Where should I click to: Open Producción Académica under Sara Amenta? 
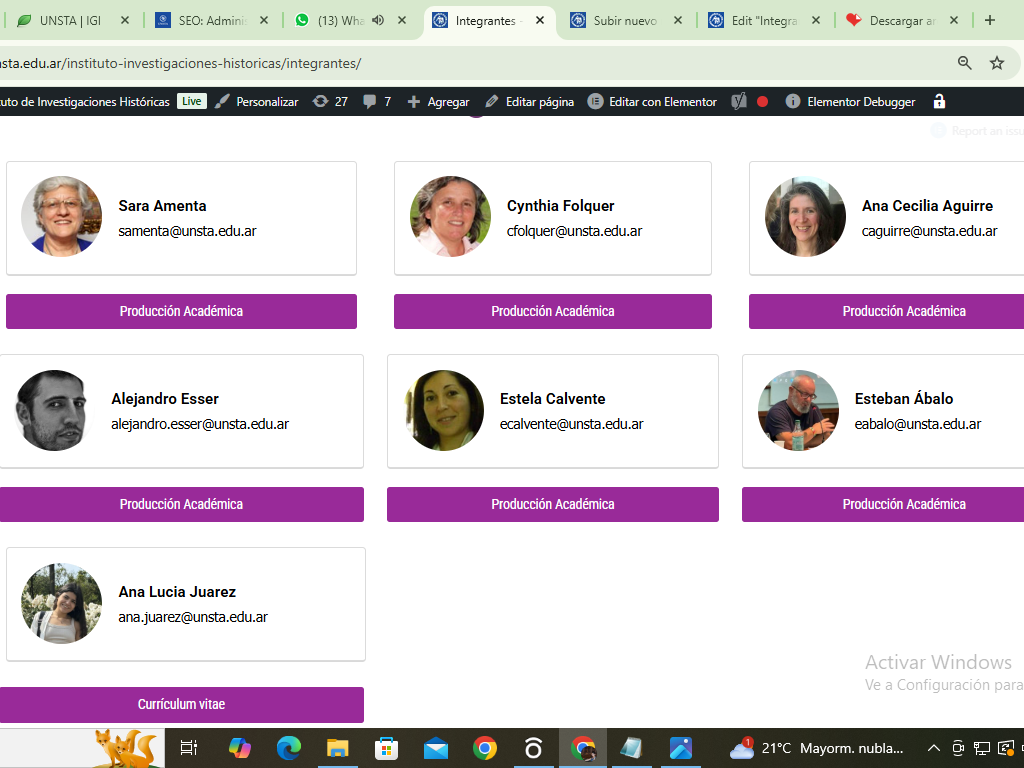tap(181, 311)
